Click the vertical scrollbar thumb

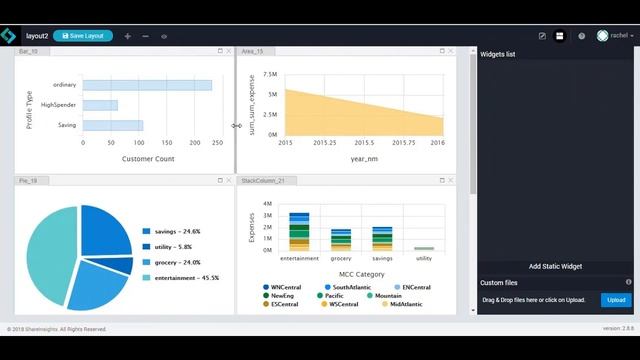click(473, 124)
